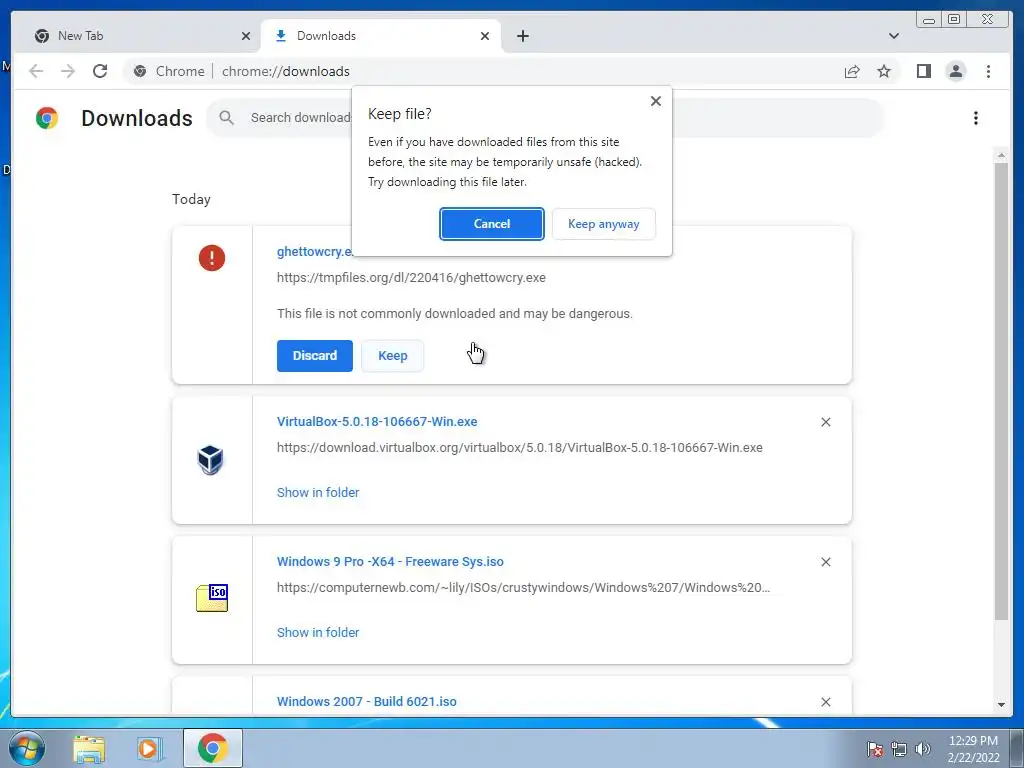Viewport: 1024px width, 768px height.
Task: Remove VirtualBox download from list
Action: pos(825,423)
